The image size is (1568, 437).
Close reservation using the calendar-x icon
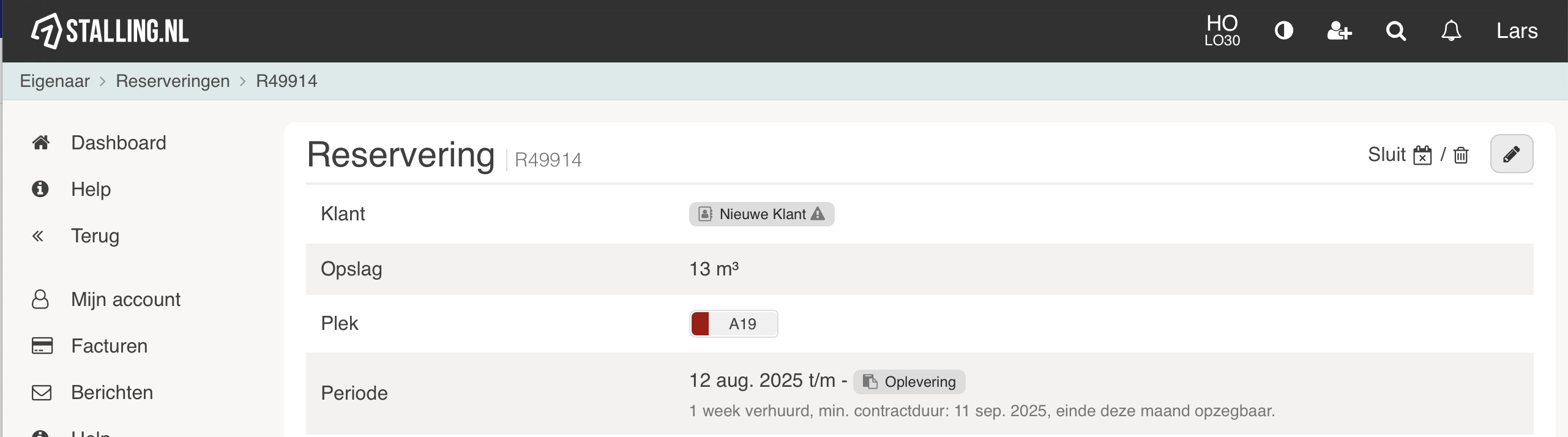[1422, 155]
